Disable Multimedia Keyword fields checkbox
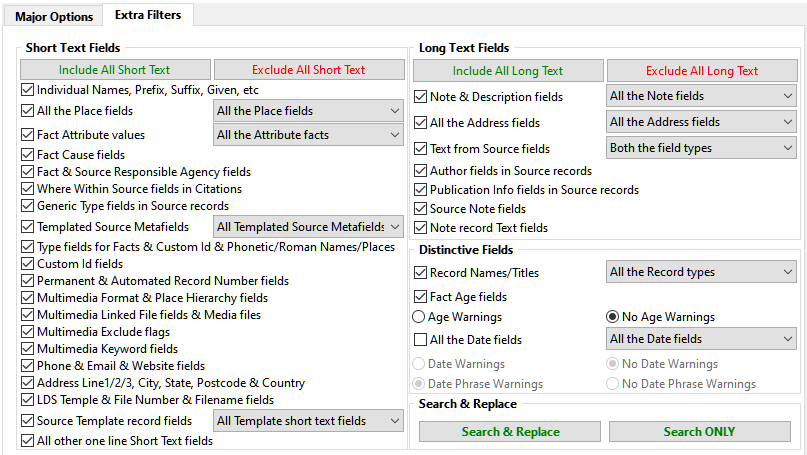 pyautogui.click(x=28, y=349)
